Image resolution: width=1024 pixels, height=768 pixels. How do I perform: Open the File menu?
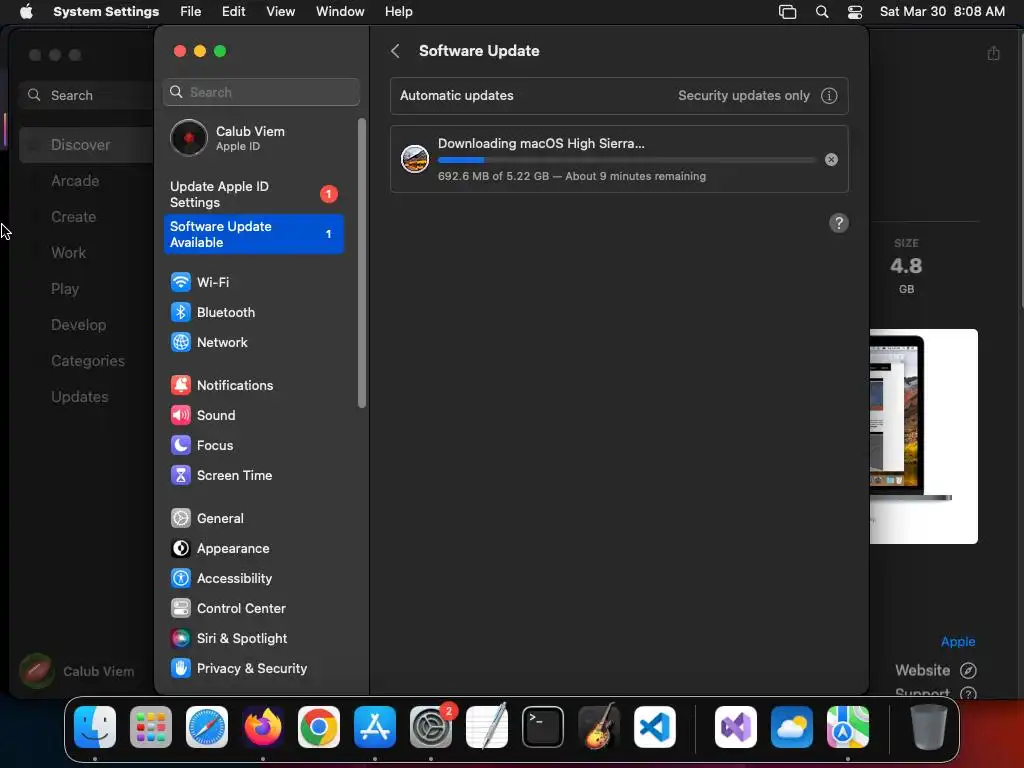(191, 12)
